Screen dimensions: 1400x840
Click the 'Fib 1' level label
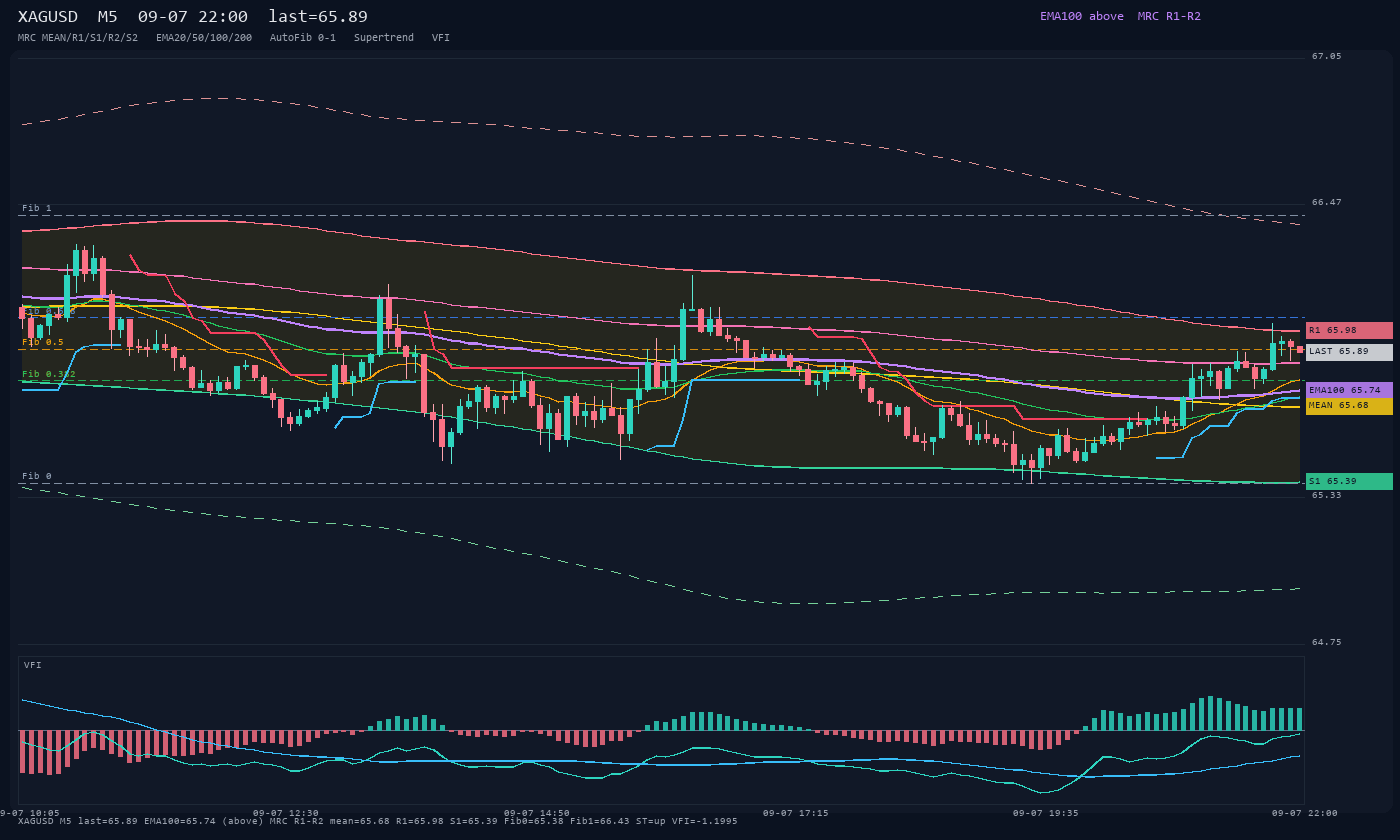[37, 208]
